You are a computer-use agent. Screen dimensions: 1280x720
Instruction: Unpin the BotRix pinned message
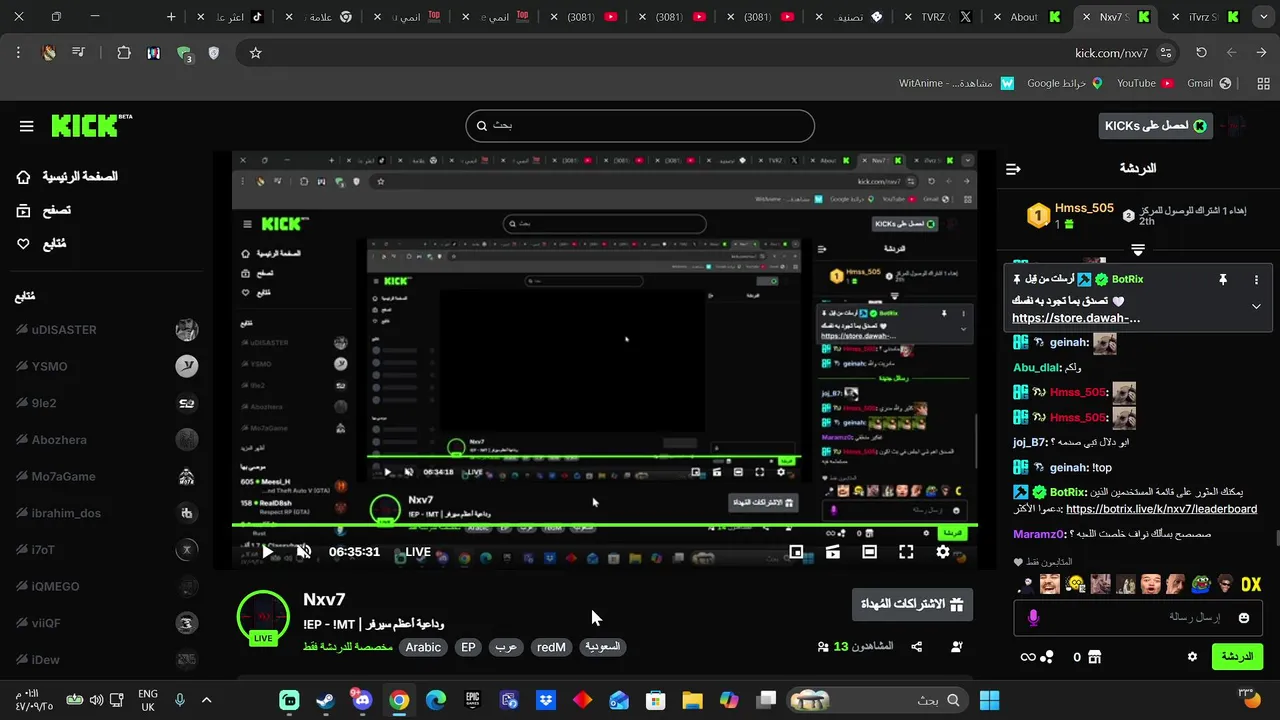click(x=1222, y=280)
